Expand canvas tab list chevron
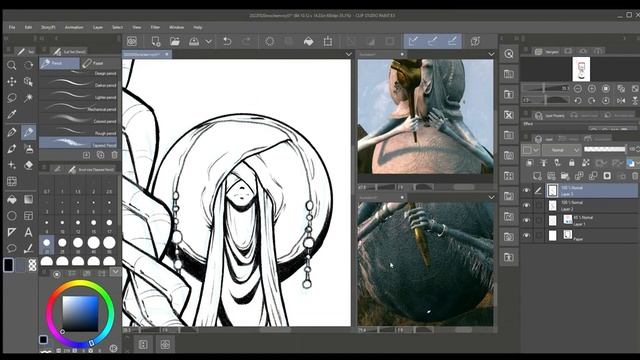The image size is (640, 360). [x=348, y=54]
